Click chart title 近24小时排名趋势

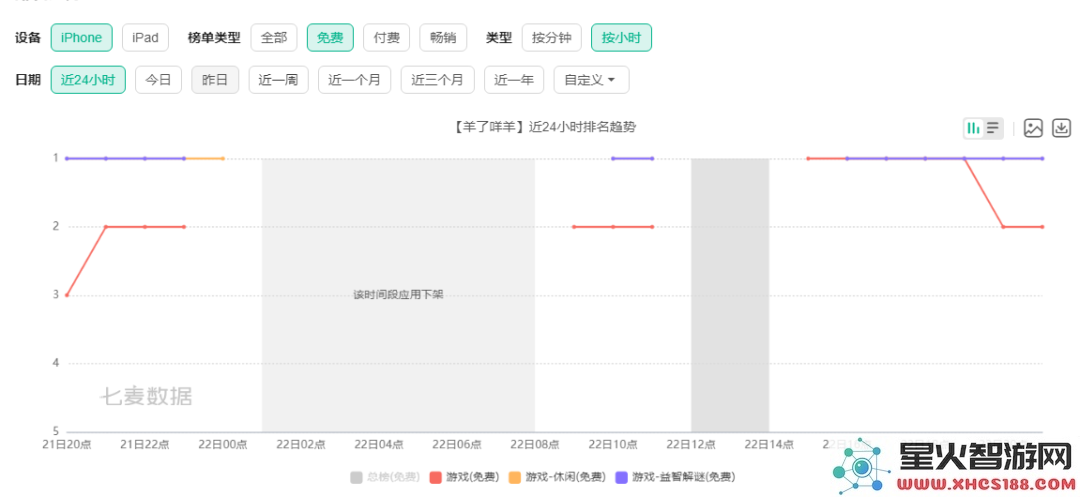[x=544, y=127]
